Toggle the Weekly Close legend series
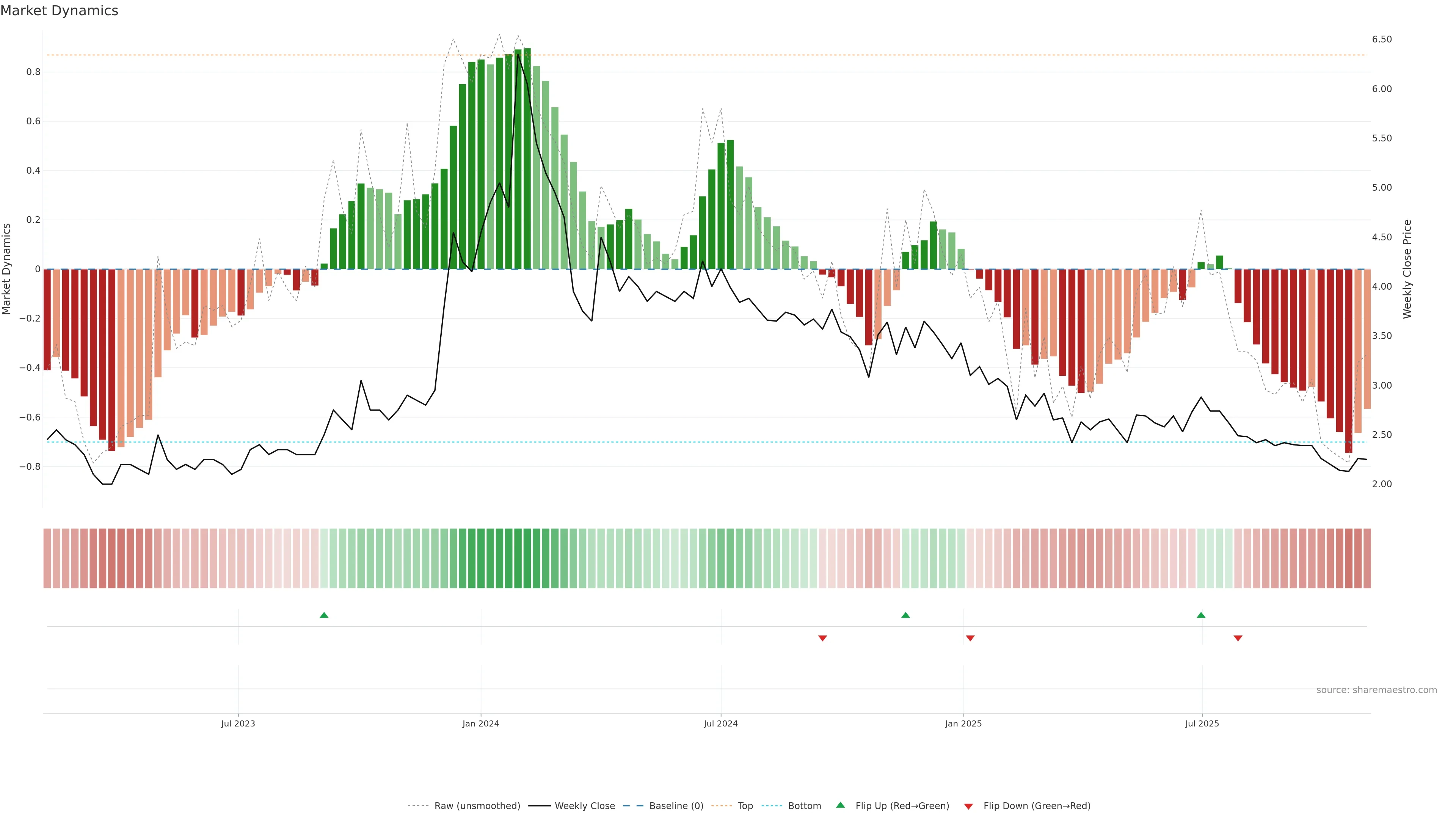The height and width of the screenshot is (819, 1456). point(584,806)
